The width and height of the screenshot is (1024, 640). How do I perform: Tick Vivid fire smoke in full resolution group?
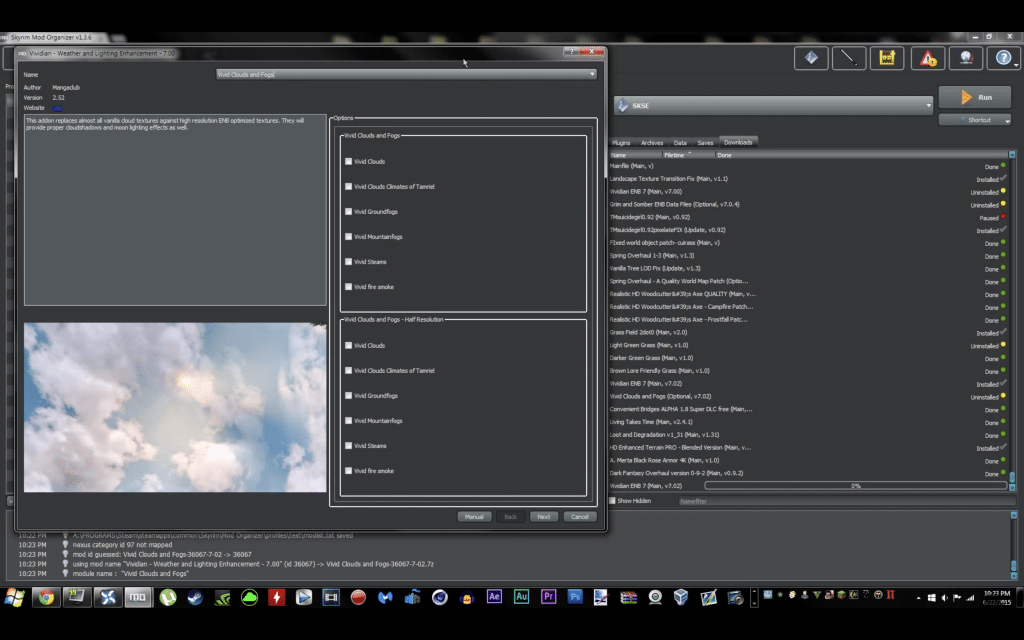point(348,287)
